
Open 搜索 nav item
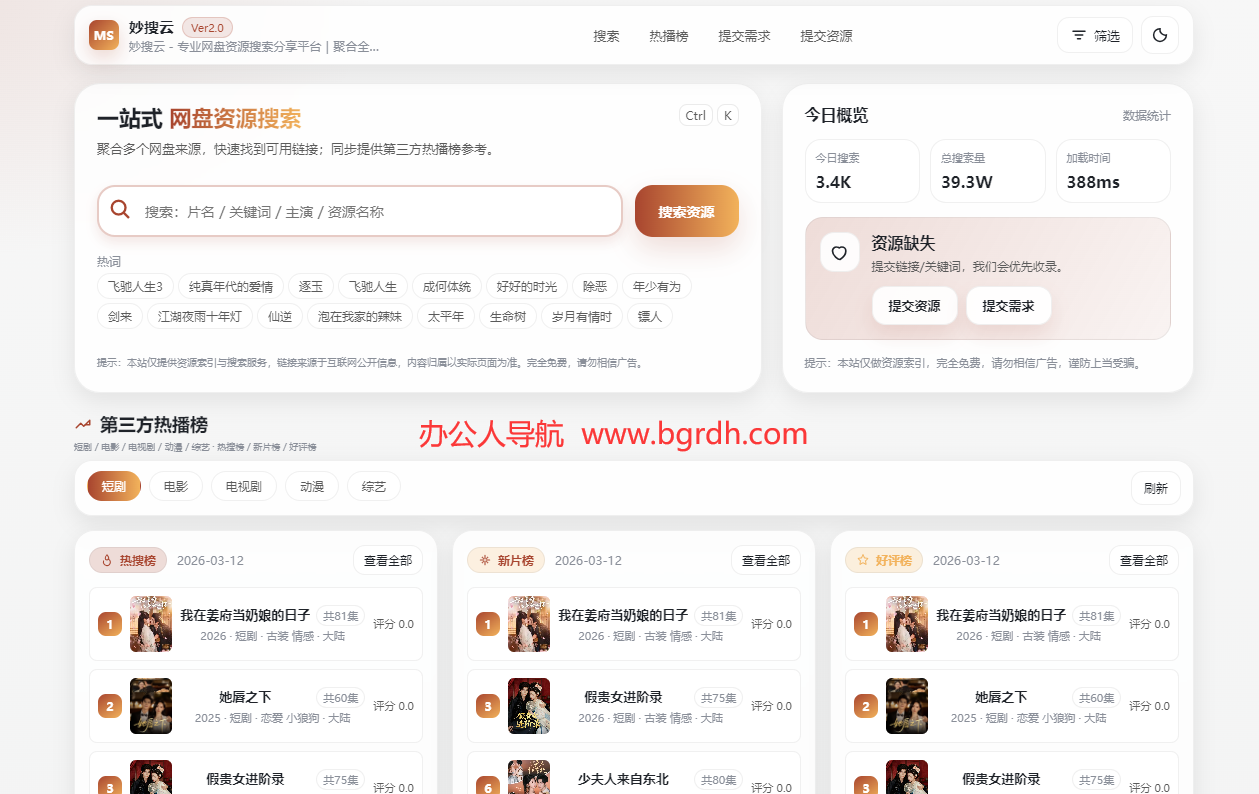click(x=606, y=35)
